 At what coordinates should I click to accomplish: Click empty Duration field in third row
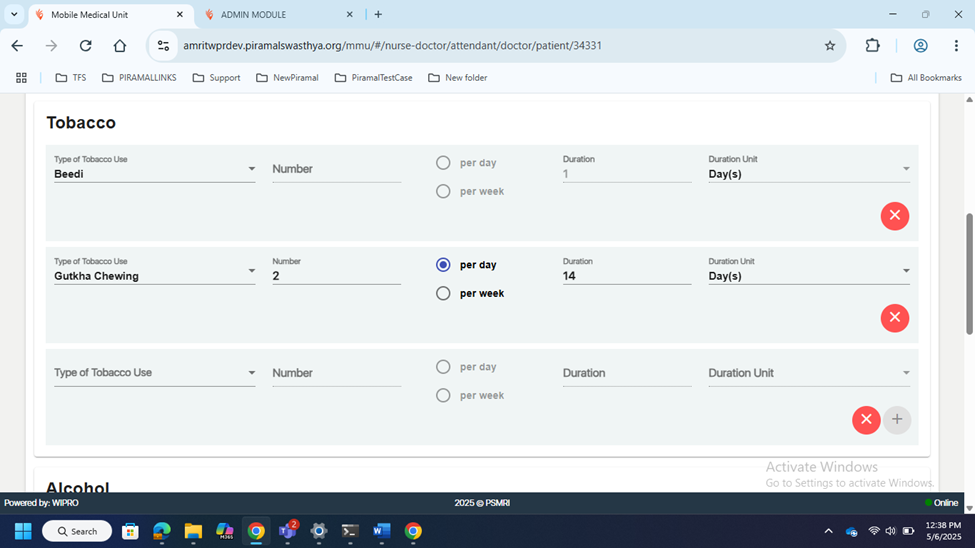click(627, 373)
